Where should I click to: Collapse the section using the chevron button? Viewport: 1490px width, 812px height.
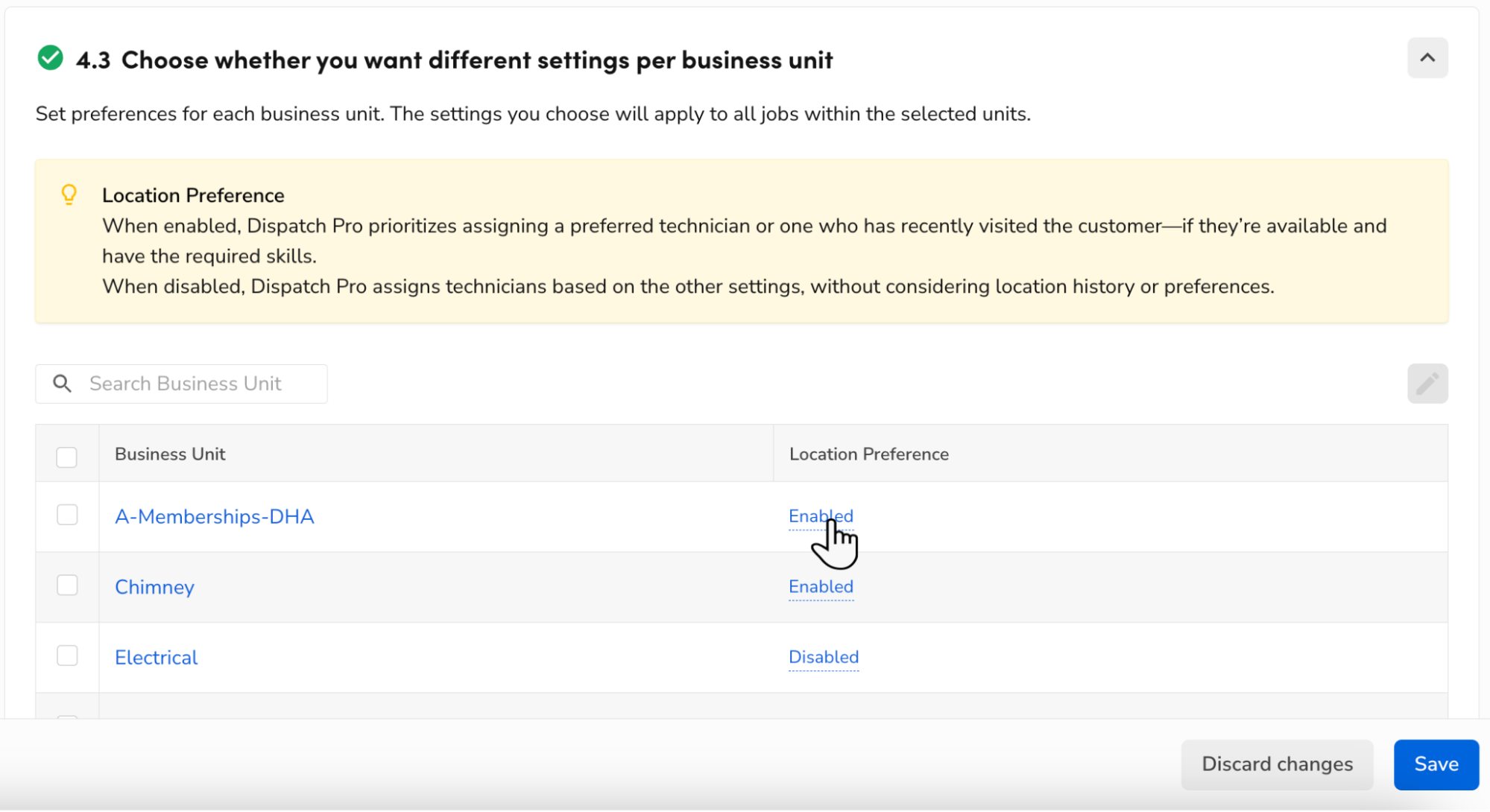[1427, 58]
